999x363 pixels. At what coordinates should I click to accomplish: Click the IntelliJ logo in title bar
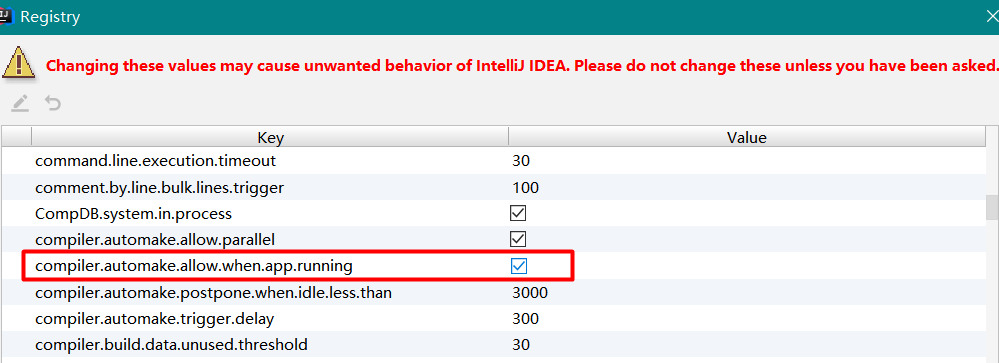coord(5,16)
